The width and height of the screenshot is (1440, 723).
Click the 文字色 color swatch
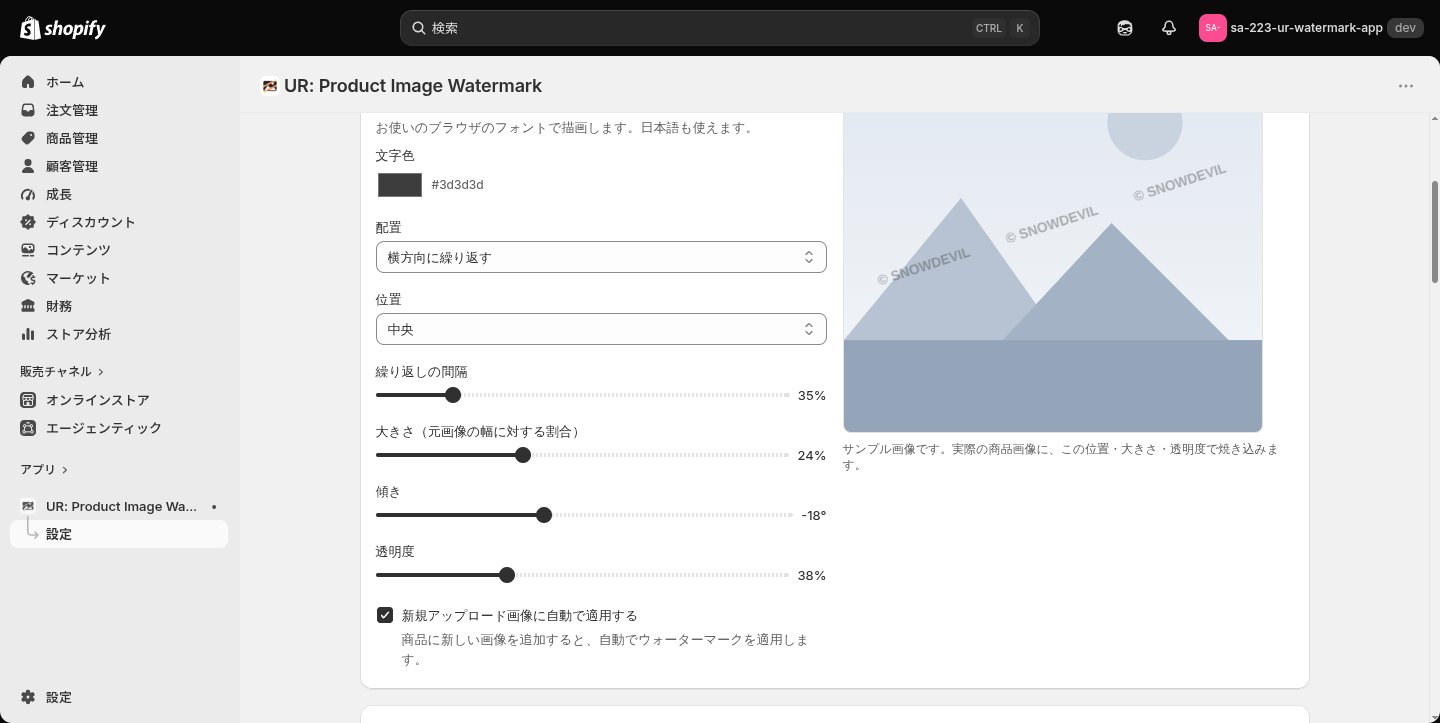pos(400,185)
